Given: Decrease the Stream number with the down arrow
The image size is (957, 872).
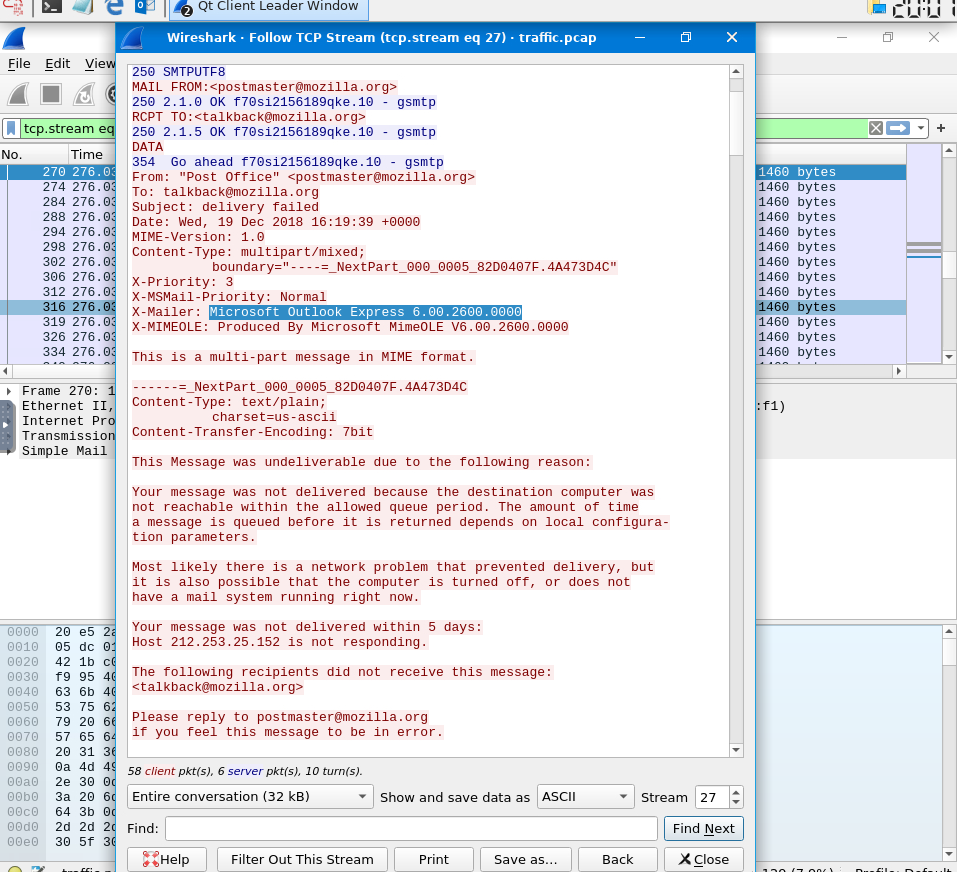Looking at the screenshot, I should (736, 802).
